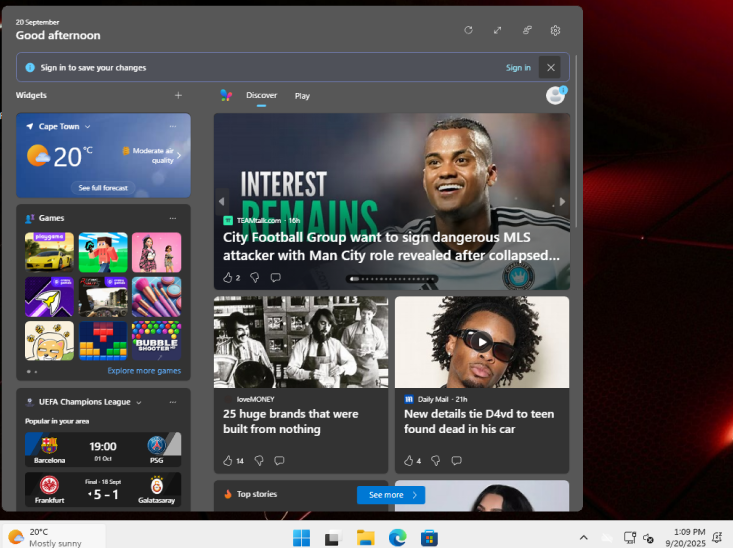Open City Football Group headline article
733x548 pixels.
click(391, 246)
